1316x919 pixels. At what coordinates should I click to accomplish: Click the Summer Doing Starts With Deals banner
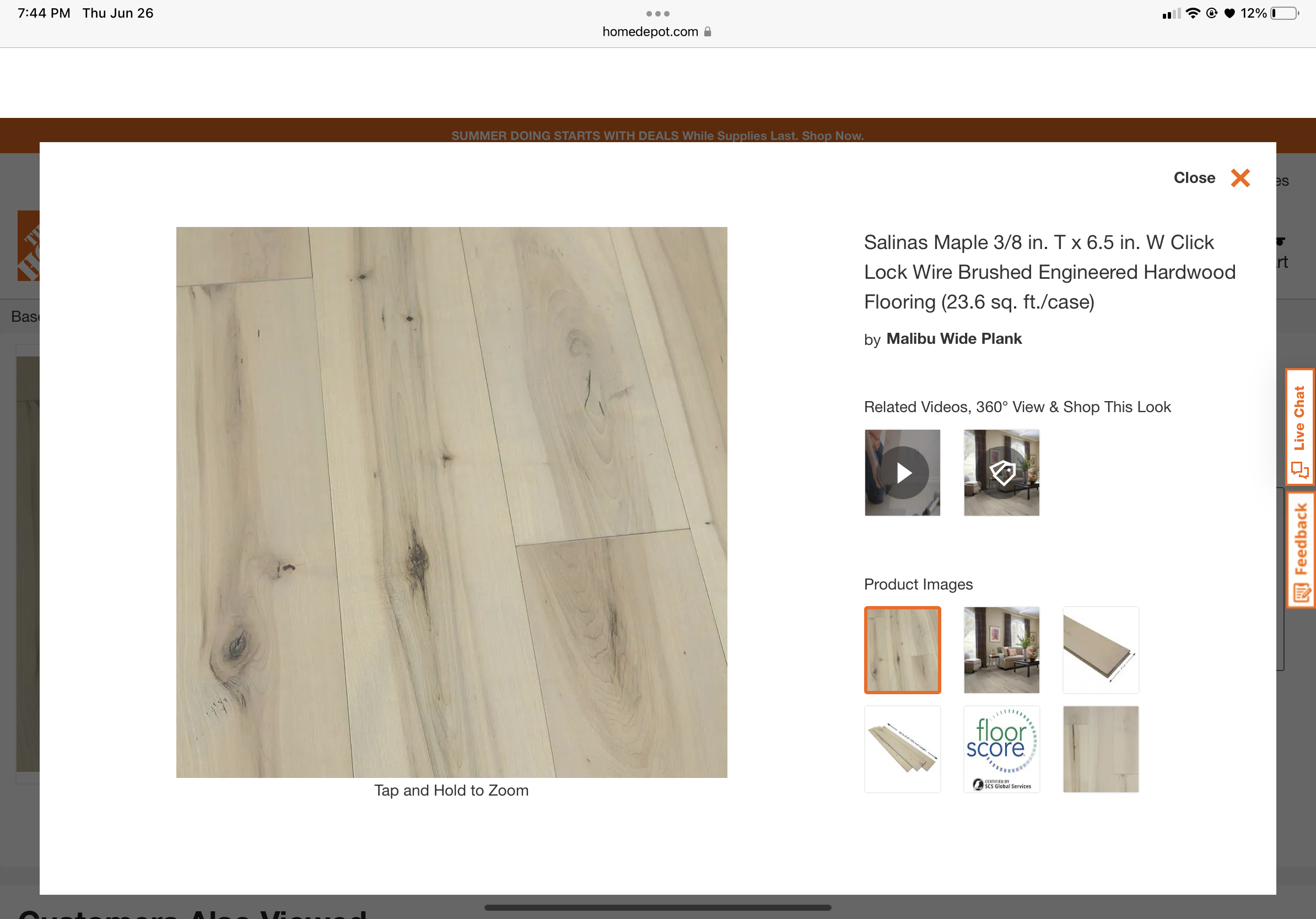click(x=657, y=136)
